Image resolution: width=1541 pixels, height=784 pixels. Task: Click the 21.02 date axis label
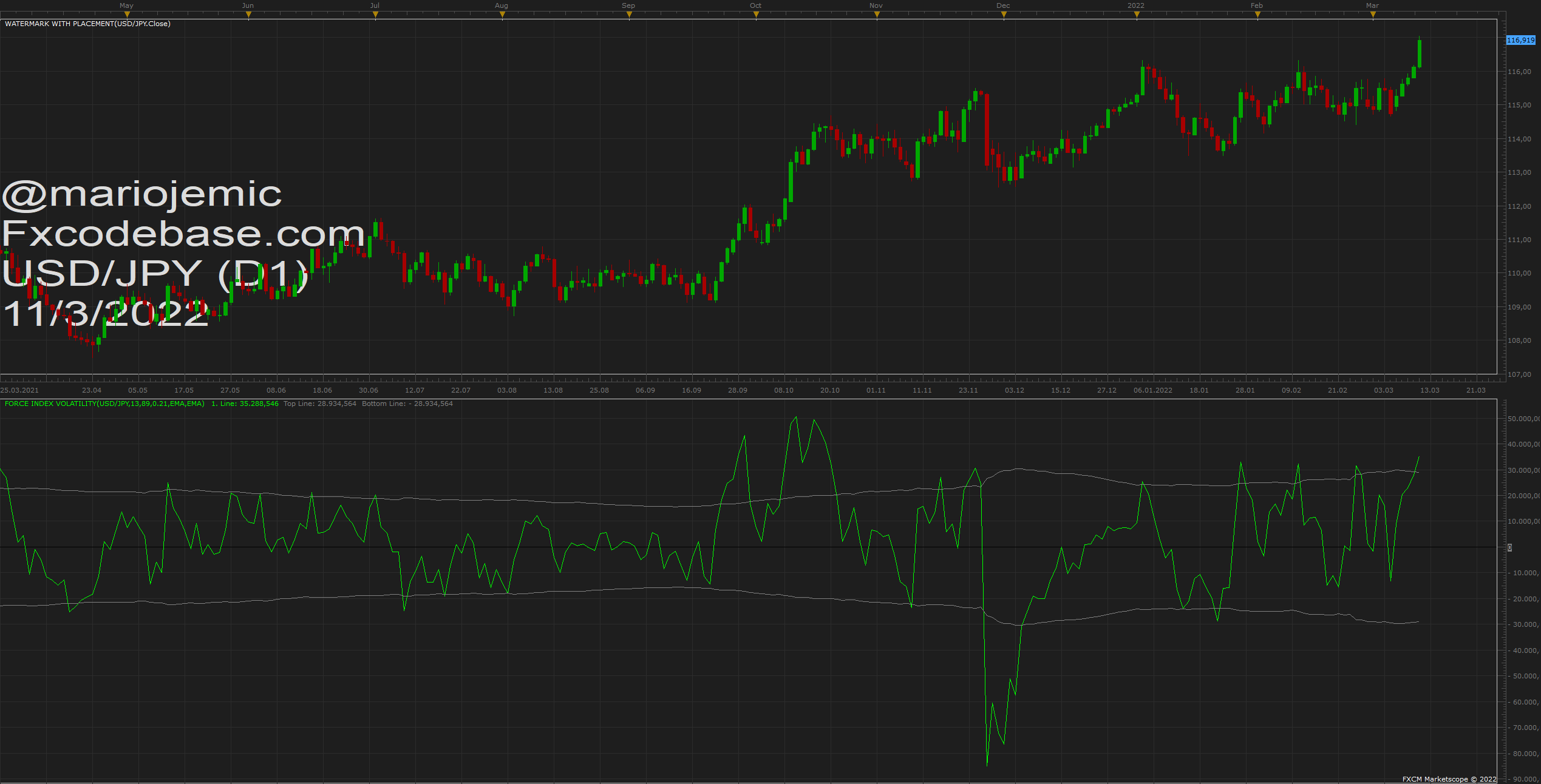tap(1338, 390)
